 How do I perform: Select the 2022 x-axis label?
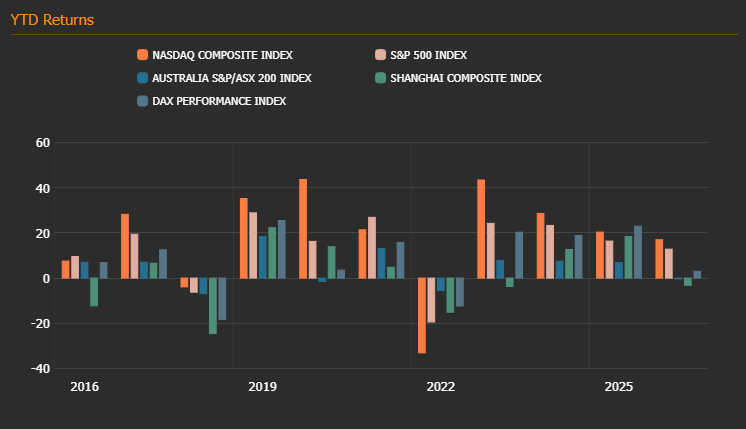(x=441, y=387)
